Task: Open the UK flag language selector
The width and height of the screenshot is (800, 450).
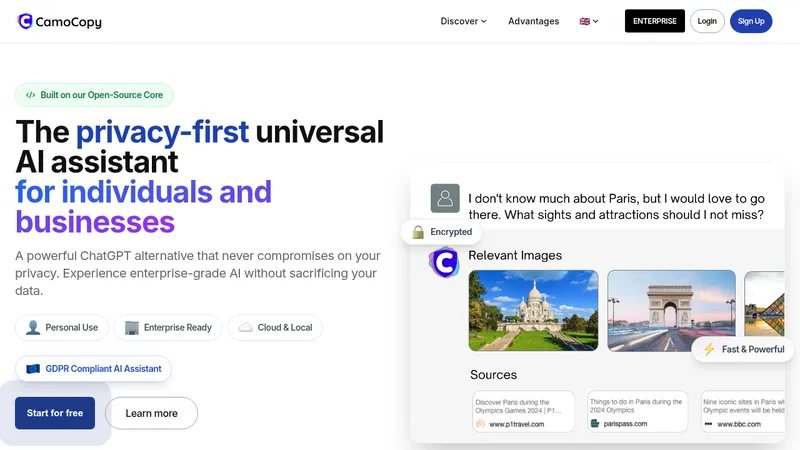Action: [x=589, y=21]
